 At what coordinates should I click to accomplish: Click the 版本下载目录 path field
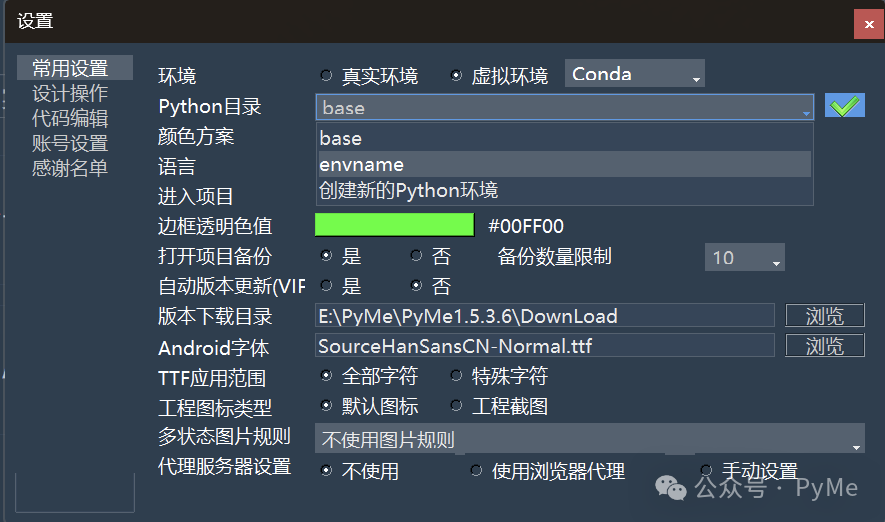click(x=545, y=315)
